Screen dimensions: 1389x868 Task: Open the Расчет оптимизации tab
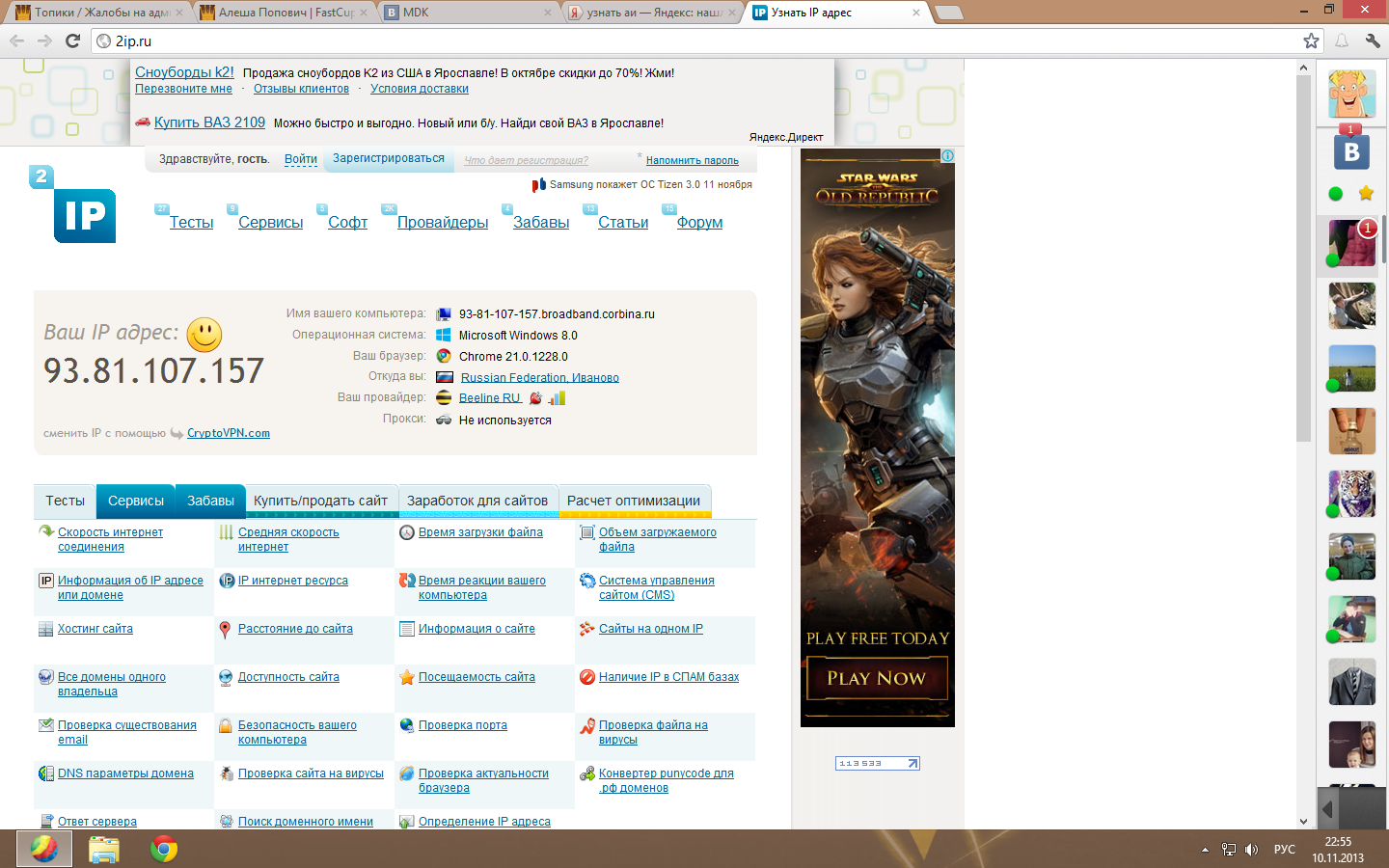click(x=634, y=501)
